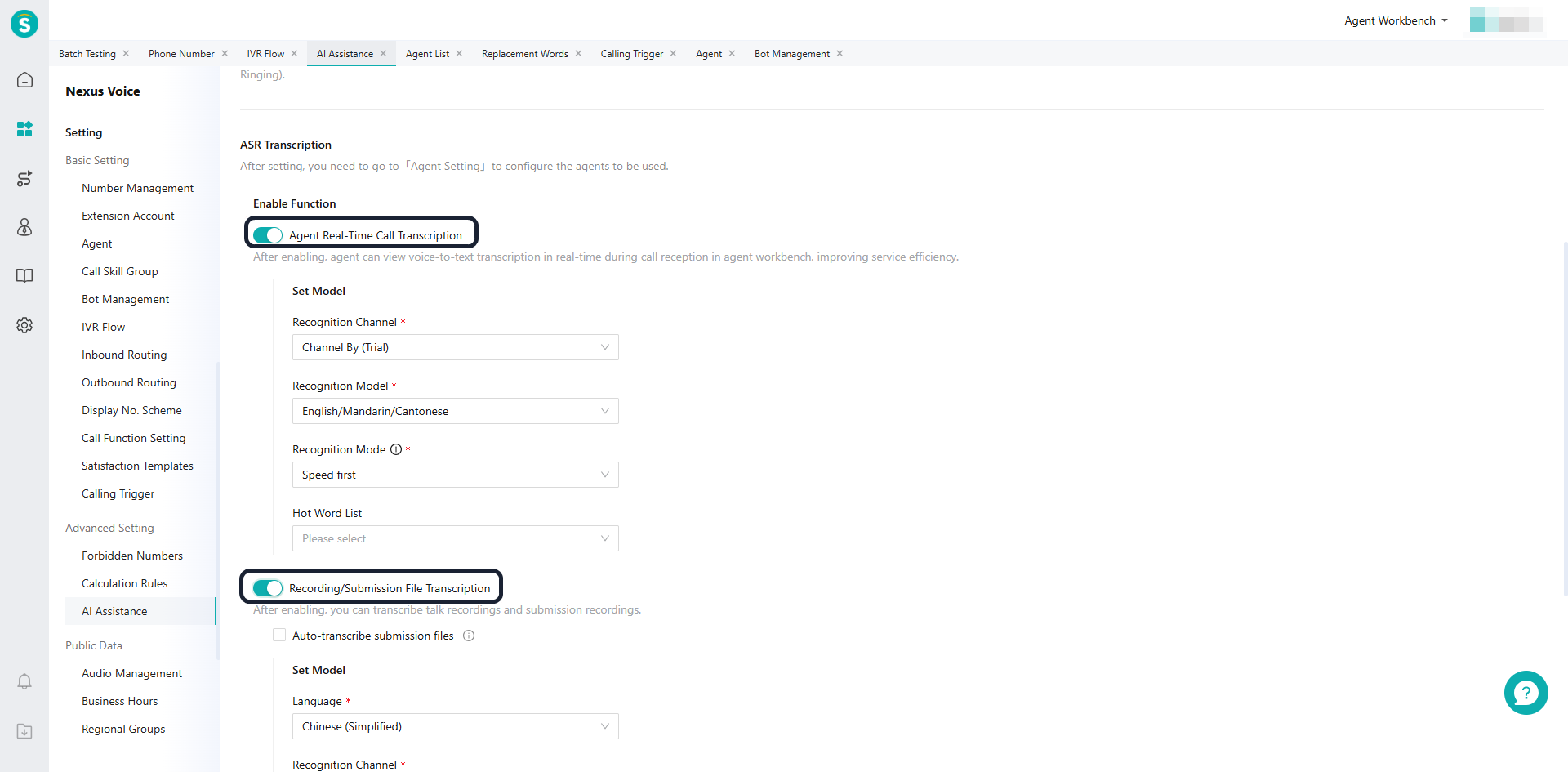
Task: Open Recognition Mode Speed first dropdown
Action: [x=455, y=475]
